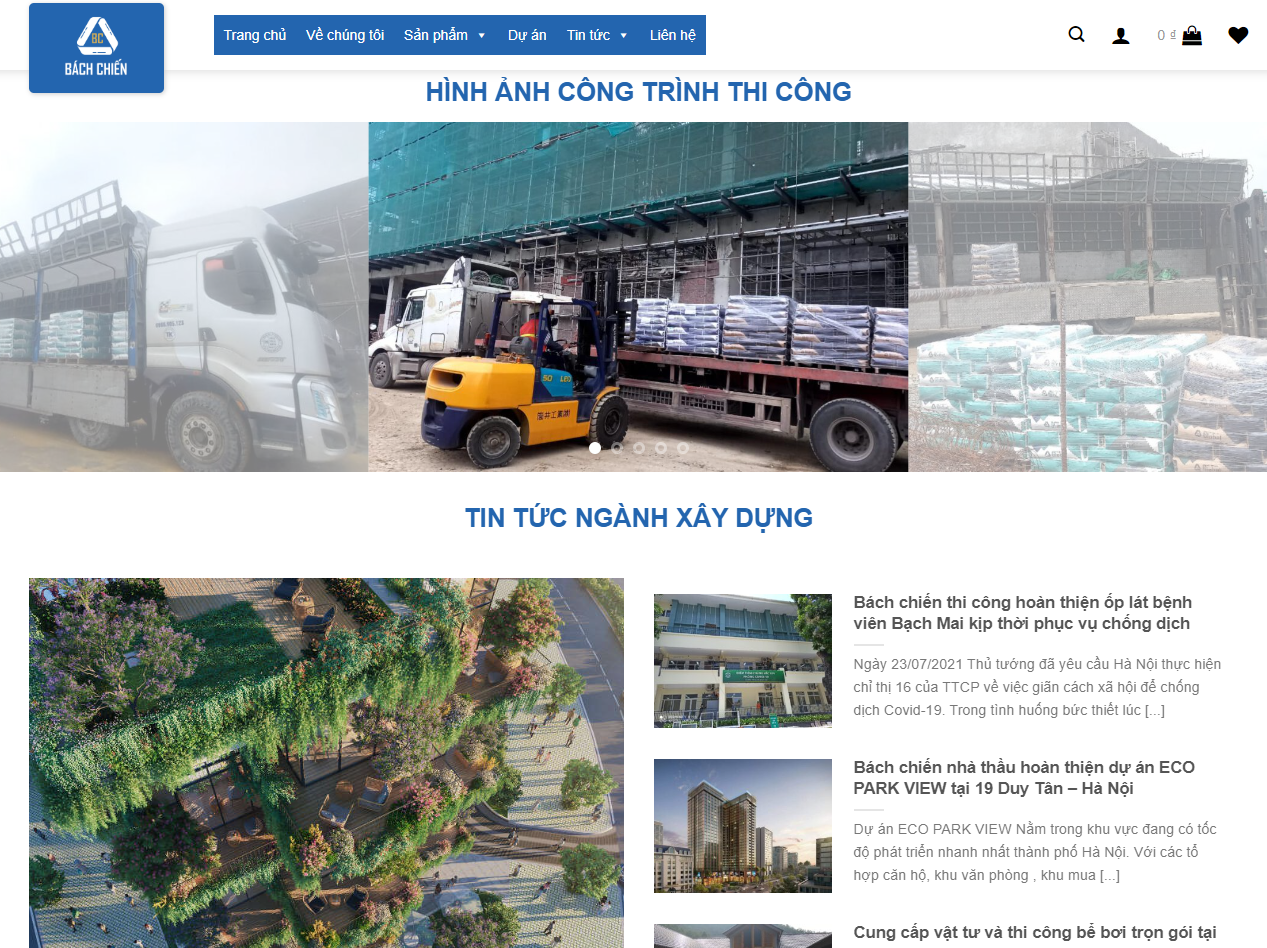The image size is (1267, 948).
Task: Select the first carousel dot indicator
Action: 595,448
